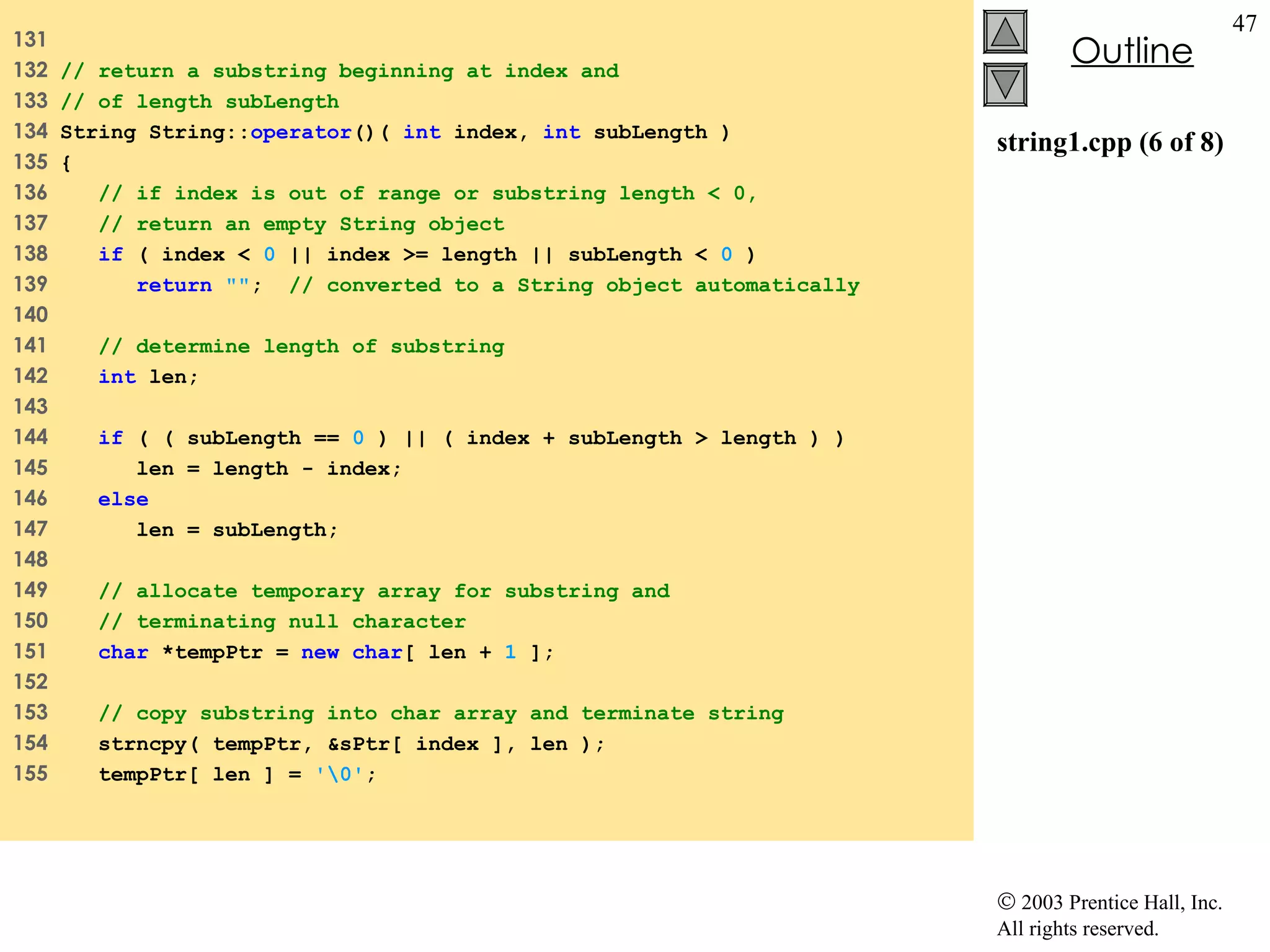Select the string1.cpp (6 of 8) label
The height and width of the screenshot is (952, 1270).
[1110, 142]
